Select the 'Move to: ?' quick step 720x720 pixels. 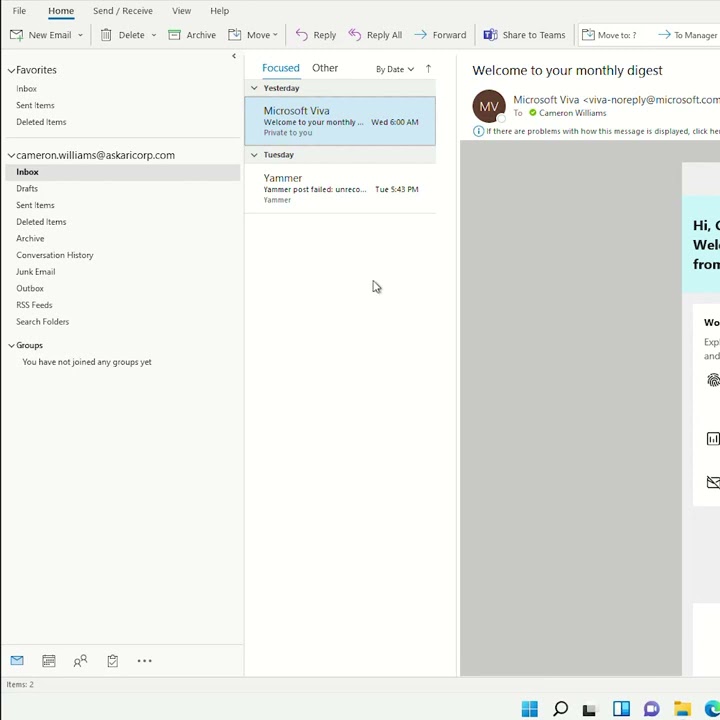pos(609,35)
